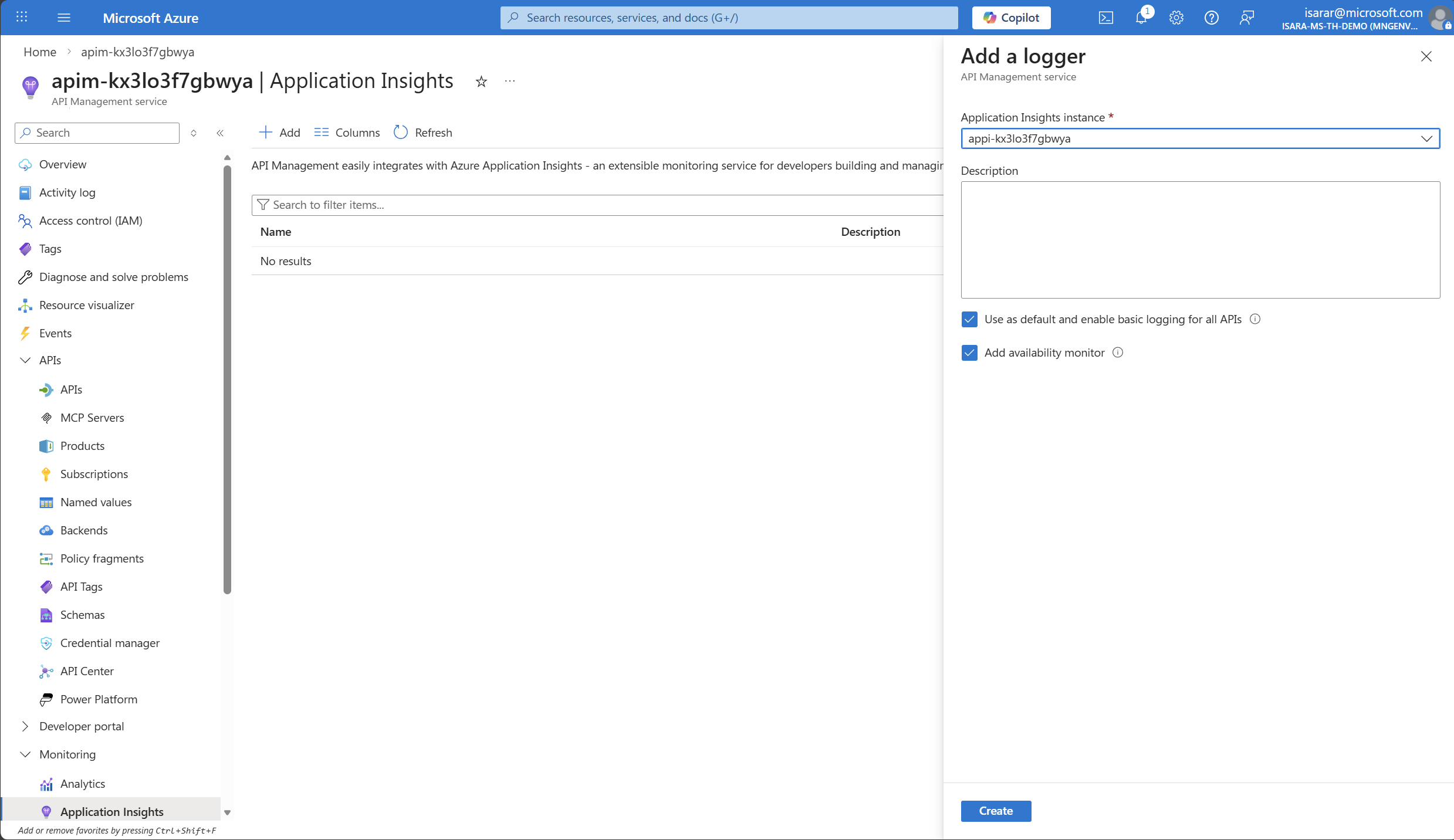The image size is (1454, 840).
Task: Click the Access control (IAM) people icon
Action: 25,221
